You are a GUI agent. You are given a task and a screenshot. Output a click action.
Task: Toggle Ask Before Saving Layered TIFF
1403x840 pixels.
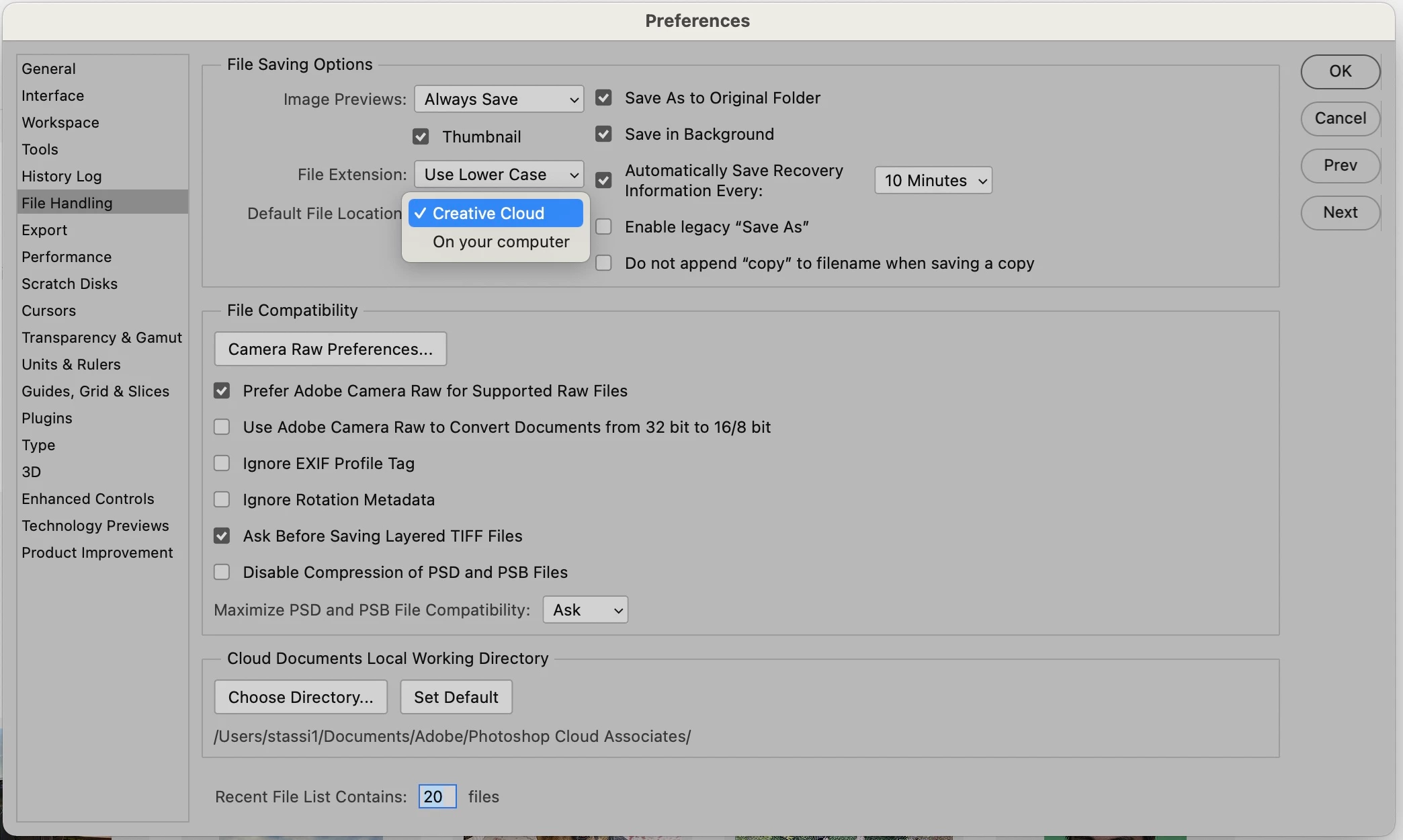pos(222,536)
